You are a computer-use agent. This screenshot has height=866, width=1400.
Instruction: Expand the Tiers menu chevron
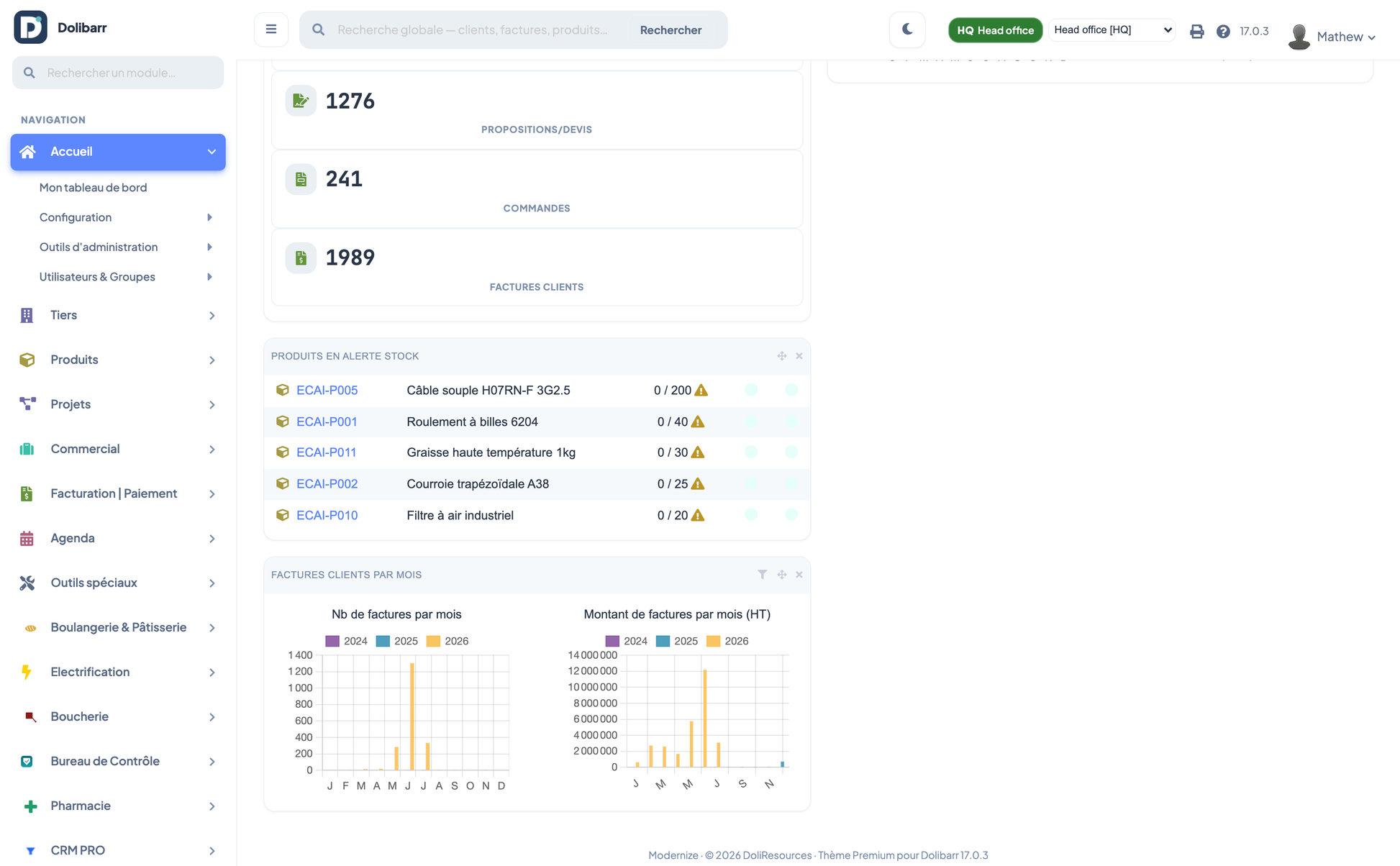212,316
